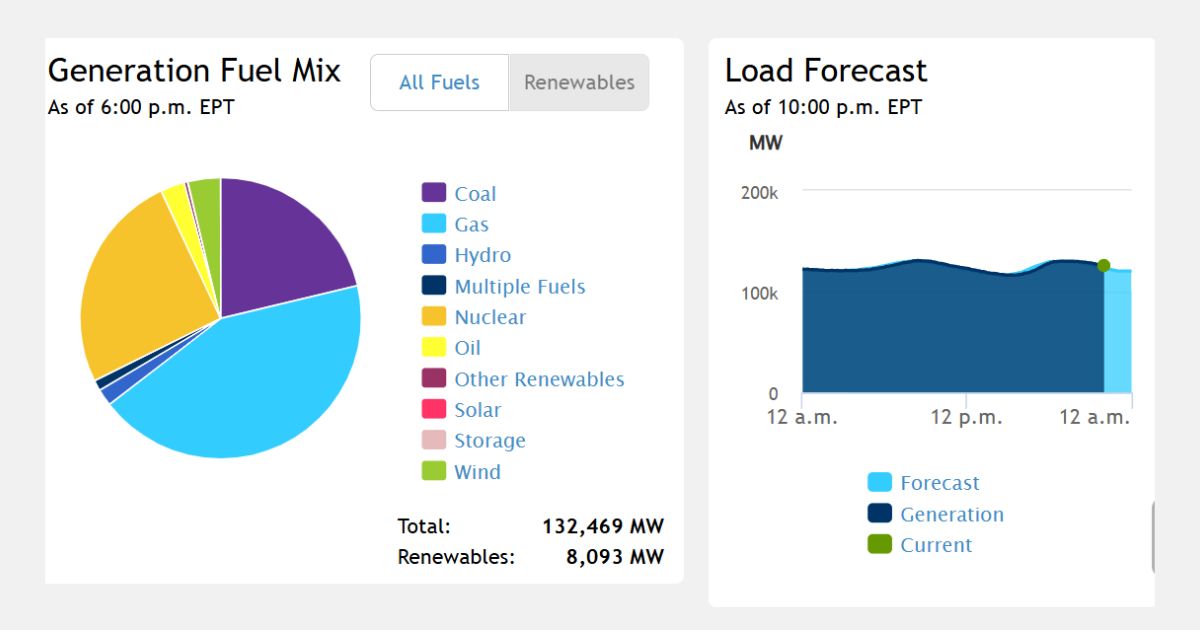Screen dimensions: 1200x630
Task: Hide Other Renewables via its legend label
Action: coord(539,379)
